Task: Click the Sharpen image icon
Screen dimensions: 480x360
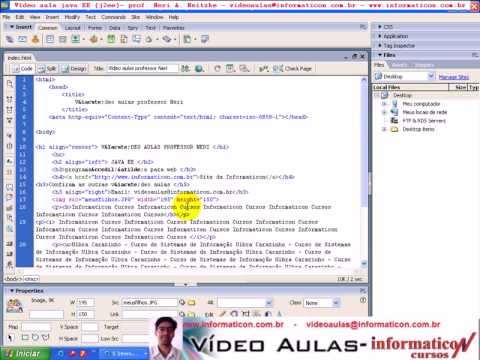Action: click(279, 314)
